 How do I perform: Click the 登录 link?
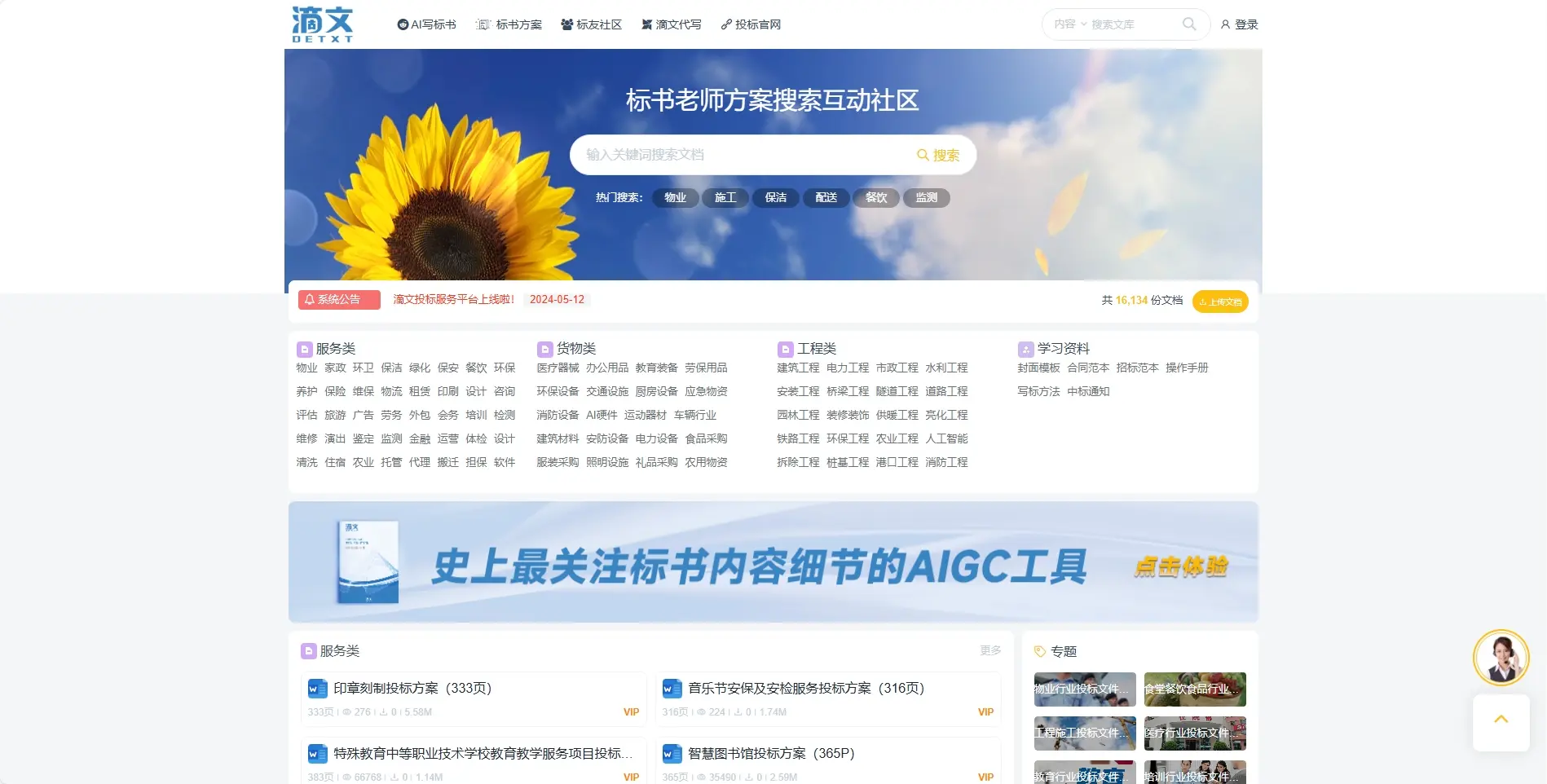point(1246,24)
